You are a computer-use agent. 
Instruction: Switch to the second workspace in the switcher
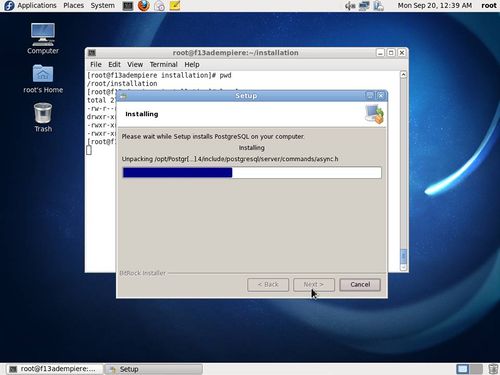pyautogui.click(x=476, y=369)
